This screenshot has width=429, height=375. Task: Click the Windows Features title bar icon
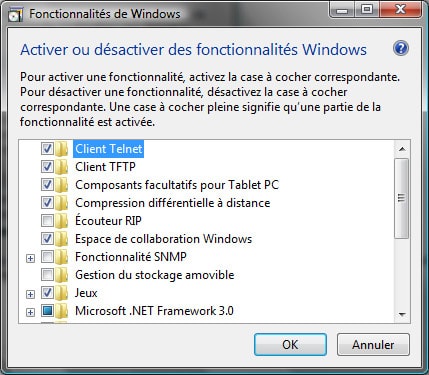pyautogui.click(x=15, y=15)
